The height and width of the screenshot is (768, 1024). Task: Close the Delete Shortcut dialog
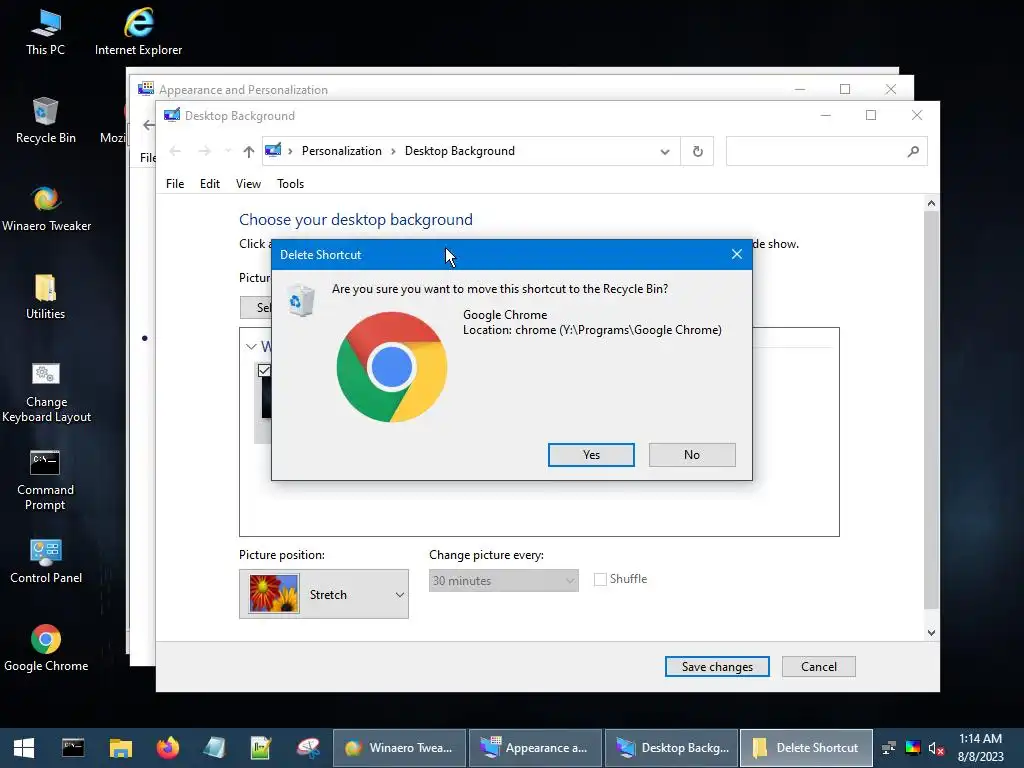tap(737, 254)
